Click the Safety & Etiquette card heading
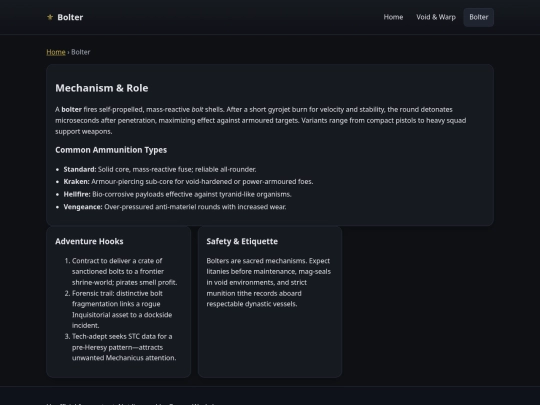The height and width of the screenshot is (405, 540). pos(242,241)
